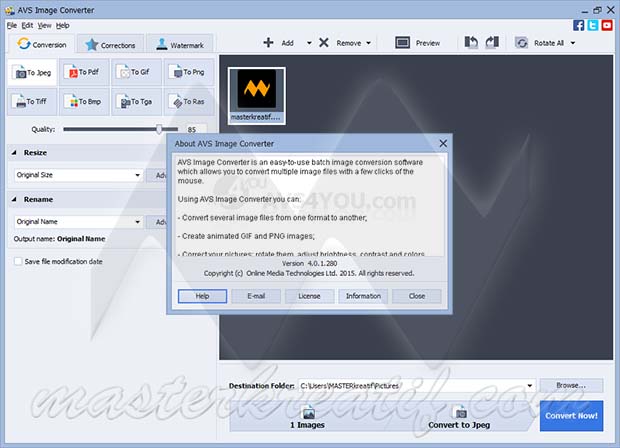Open the File menu
Viewport: 620px width, 448px height.
point(12,26)
